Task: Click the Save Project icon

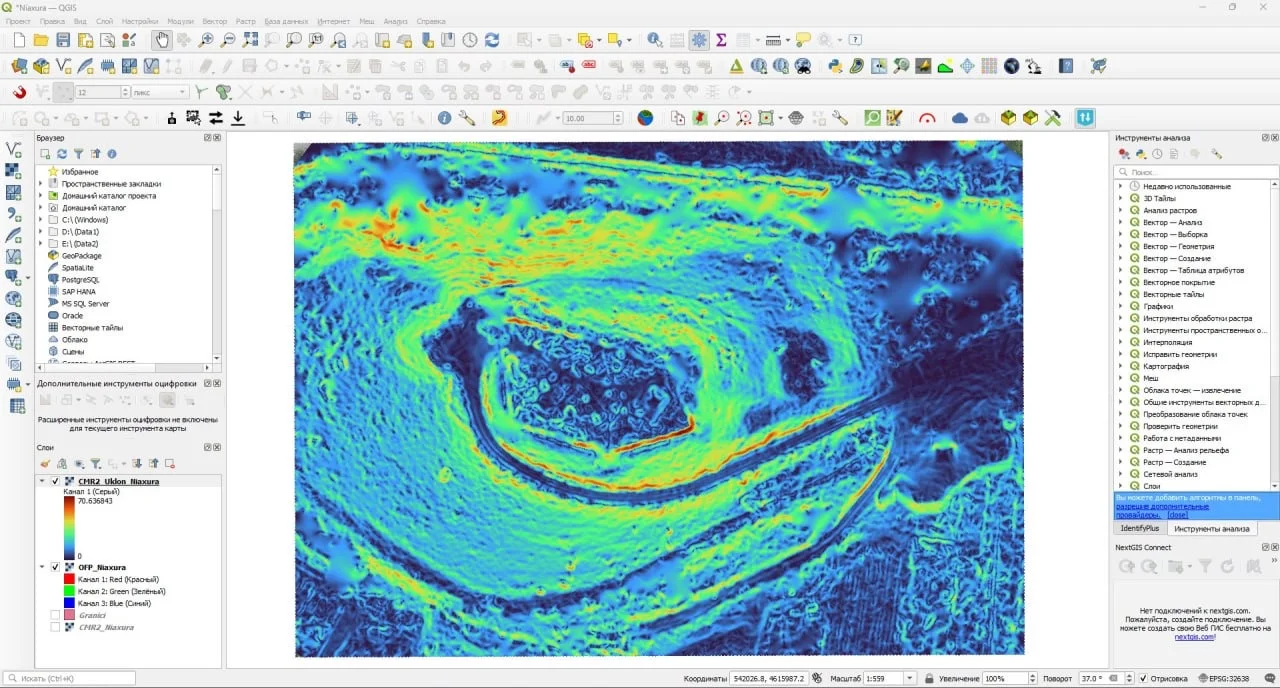Action: click(62, 40)
